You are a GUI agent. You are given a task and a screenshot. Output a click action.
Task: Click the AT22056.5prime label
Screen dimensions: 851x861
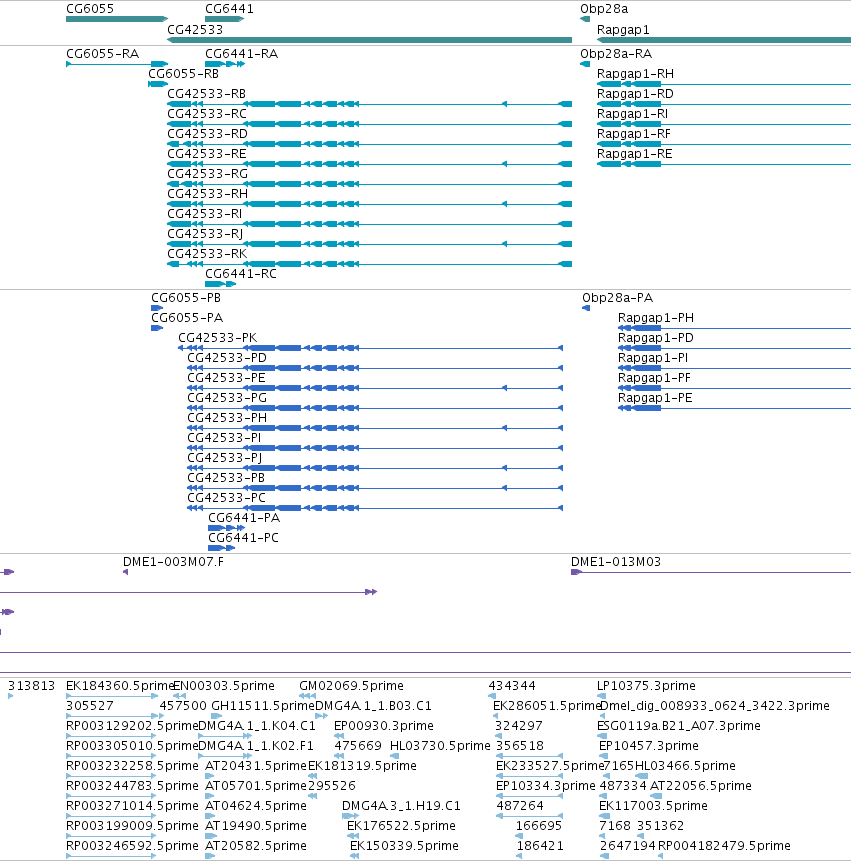(x=701, y=786)
